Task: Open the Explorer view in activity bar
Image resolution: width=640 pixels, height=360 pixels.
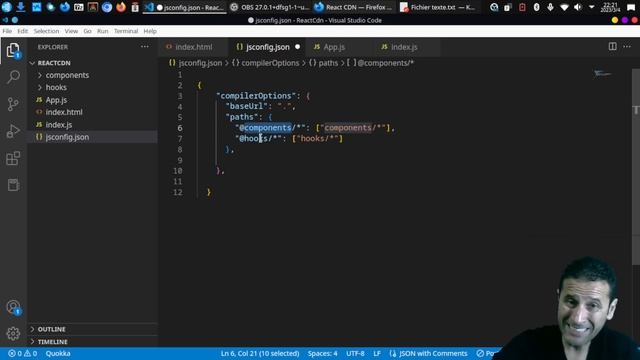Action: (x=13, y=51)
